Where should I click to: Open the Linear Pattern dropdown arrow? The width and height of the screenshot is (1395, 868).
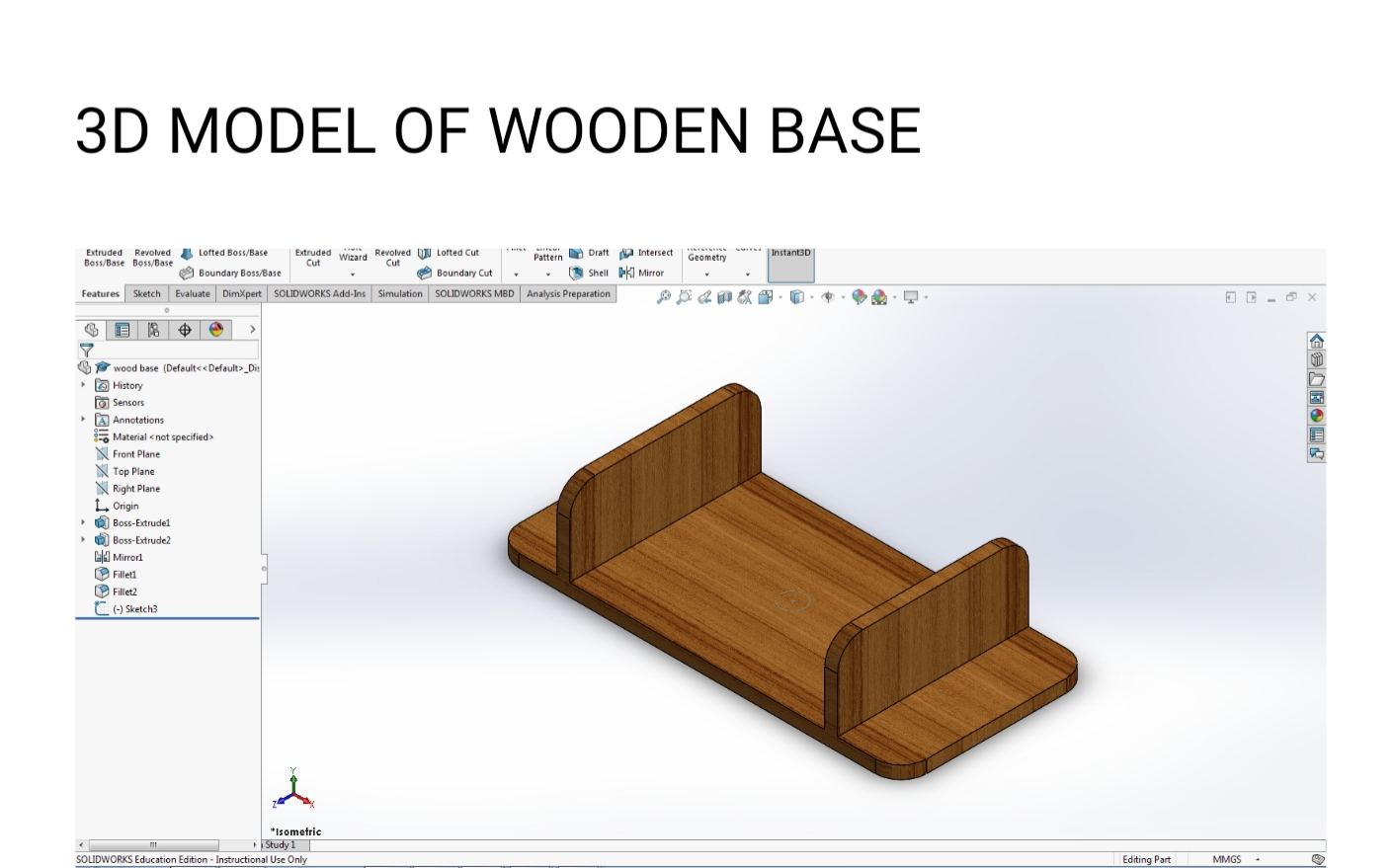548,275
